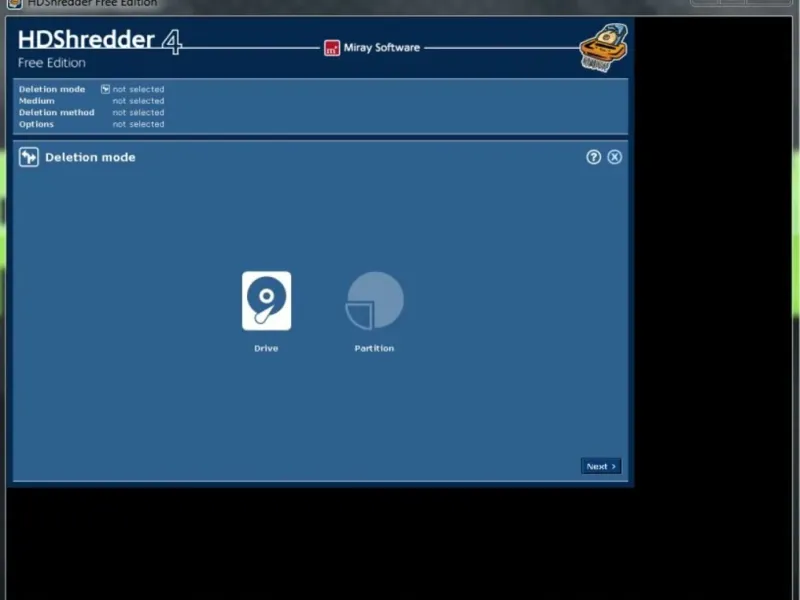
Task: Click the 'Deletion mode' status row label
Action: 52,89
